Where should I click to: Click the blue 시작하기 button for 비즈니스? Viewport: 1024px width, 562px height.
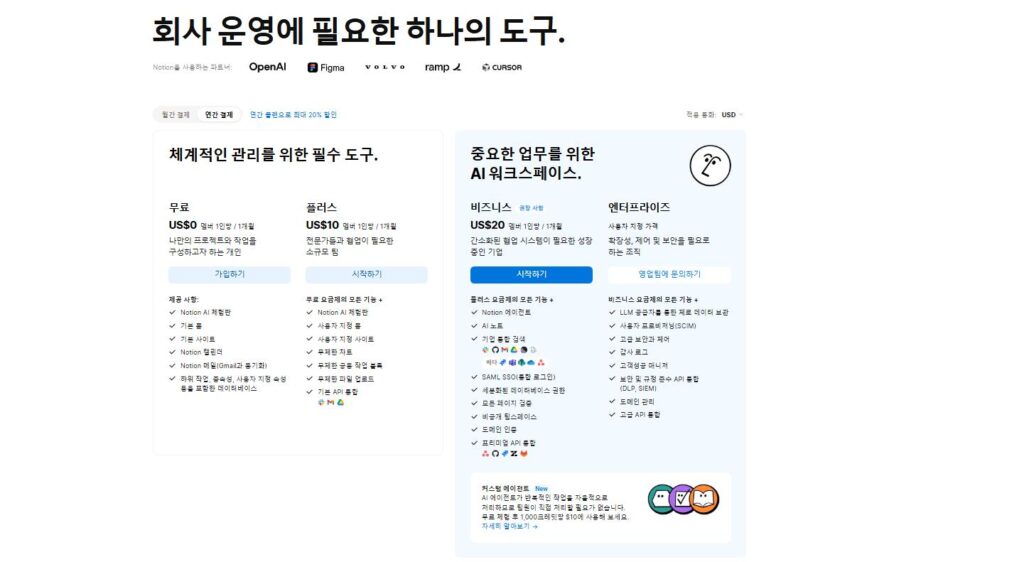531,274
